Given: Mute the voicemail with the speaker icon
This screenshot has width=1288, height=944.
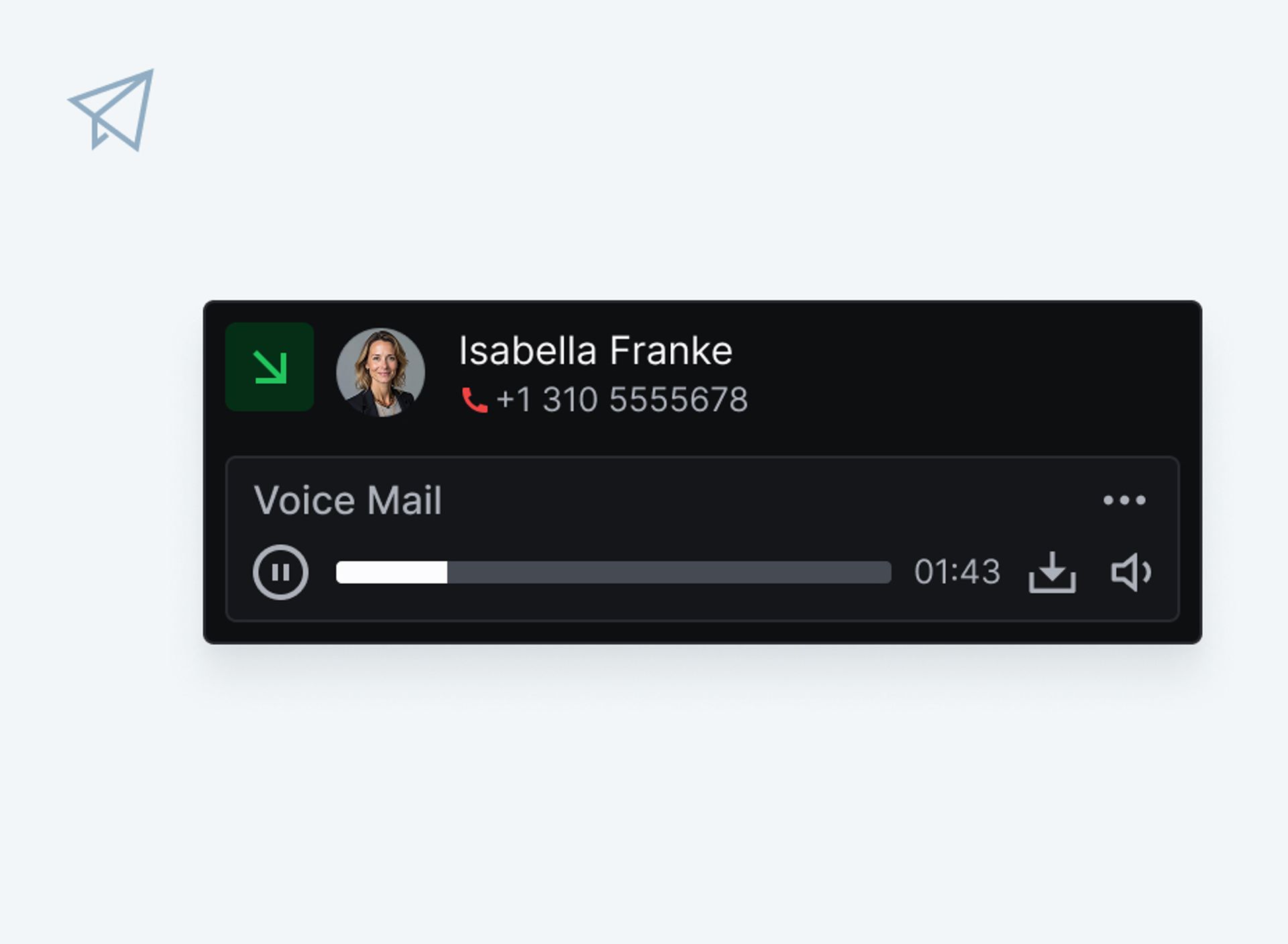Looking at the screenshot, I should [x=1131, y=572].
